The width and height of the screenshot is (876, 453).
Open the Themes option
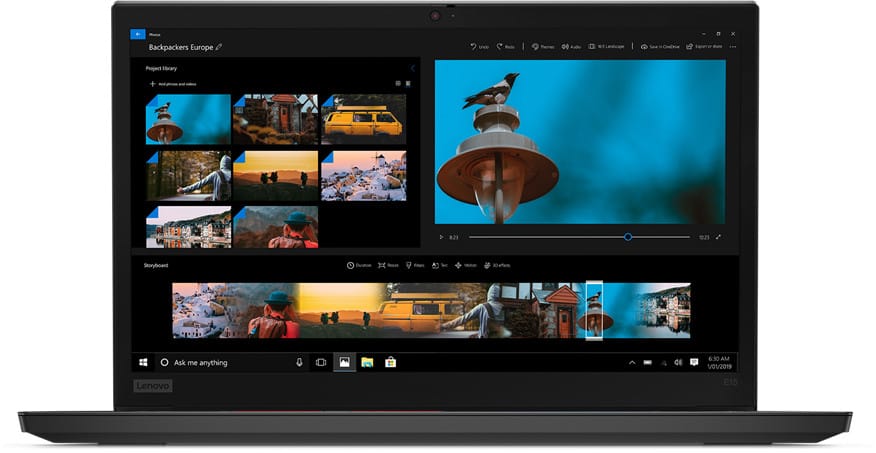542,47
